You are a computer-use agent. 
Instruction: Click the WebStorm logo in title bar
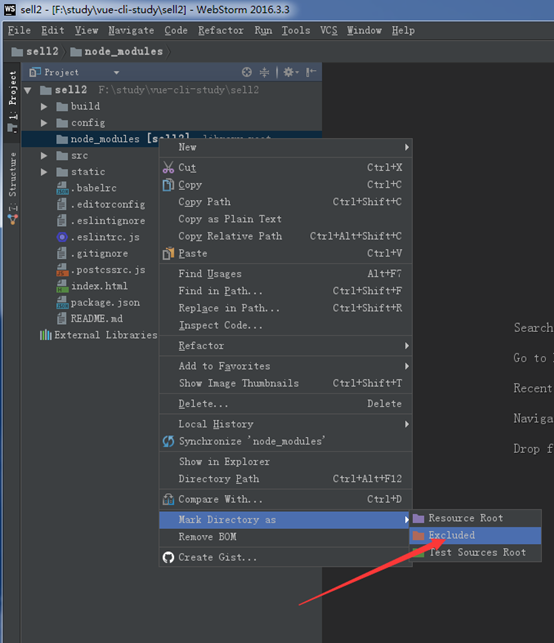click(10, 9)
